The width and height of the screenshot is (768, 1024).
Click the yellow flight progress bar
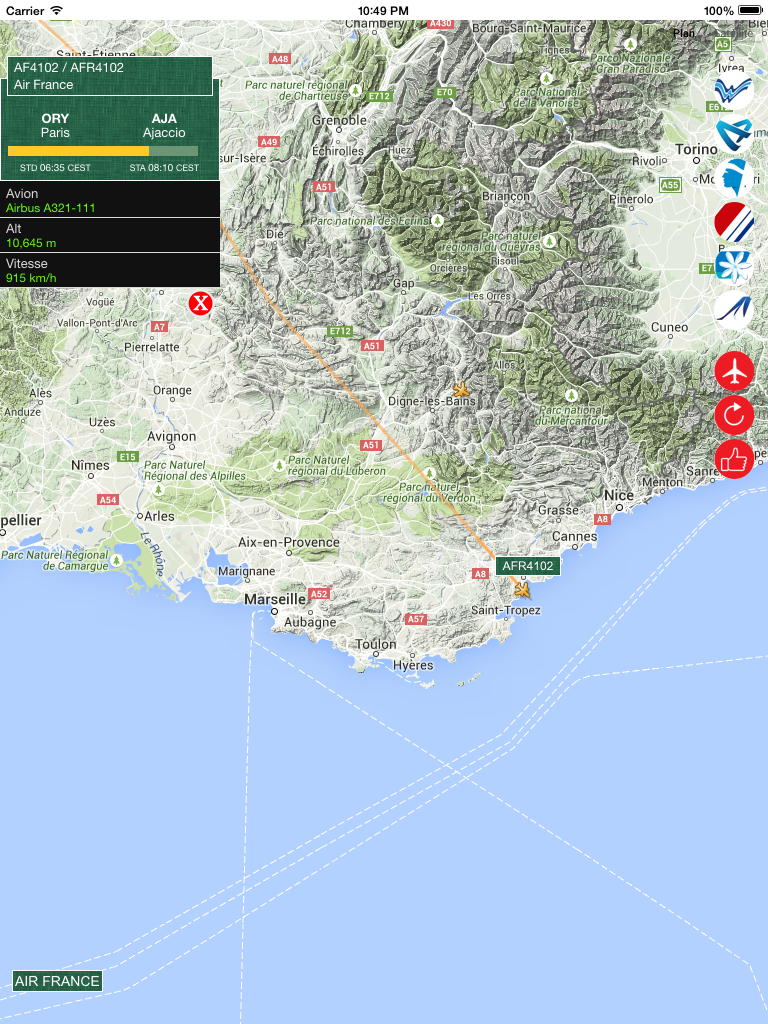tap(103, 151)
